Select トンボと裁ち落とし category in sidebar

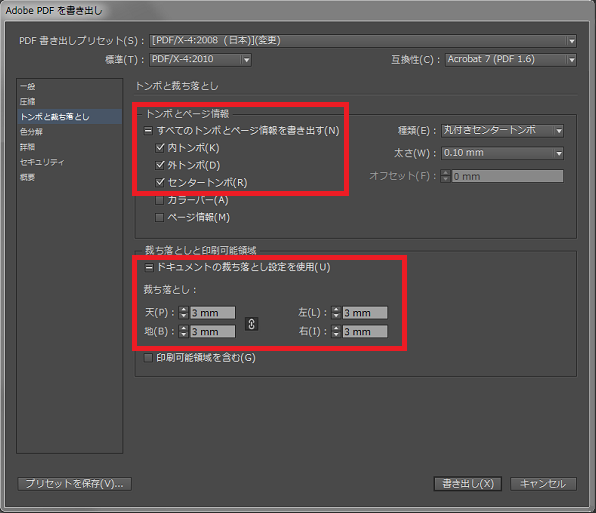click(x=70, y=117)
